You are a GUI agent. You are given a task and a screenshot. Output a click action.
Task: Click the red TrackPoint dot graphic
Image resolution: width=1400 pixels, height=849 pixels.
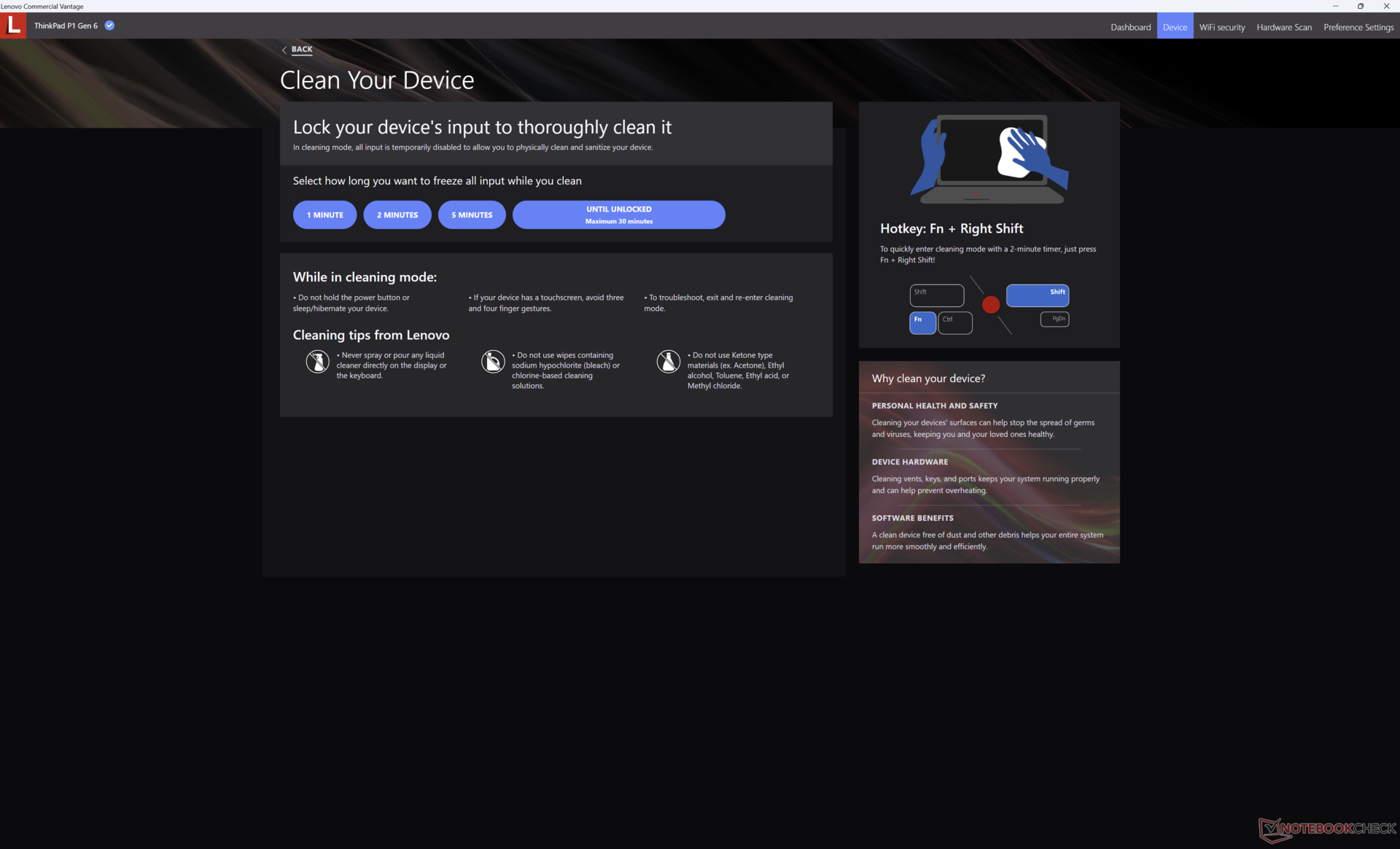click(x=990, y=305)
